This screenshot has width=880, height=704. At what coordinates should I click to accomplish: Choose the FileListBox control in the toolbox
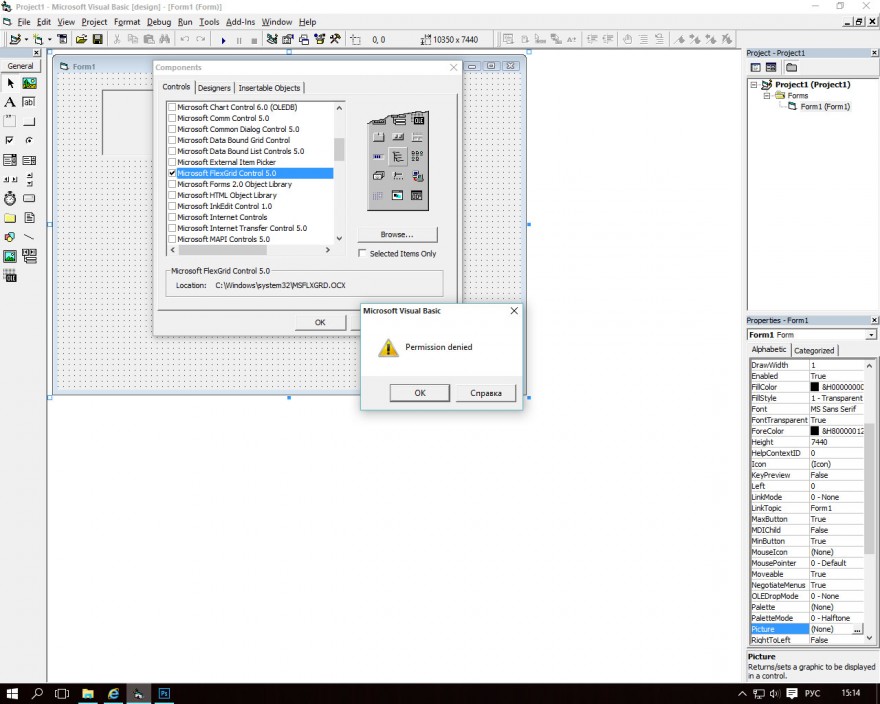tap(29, 218)
